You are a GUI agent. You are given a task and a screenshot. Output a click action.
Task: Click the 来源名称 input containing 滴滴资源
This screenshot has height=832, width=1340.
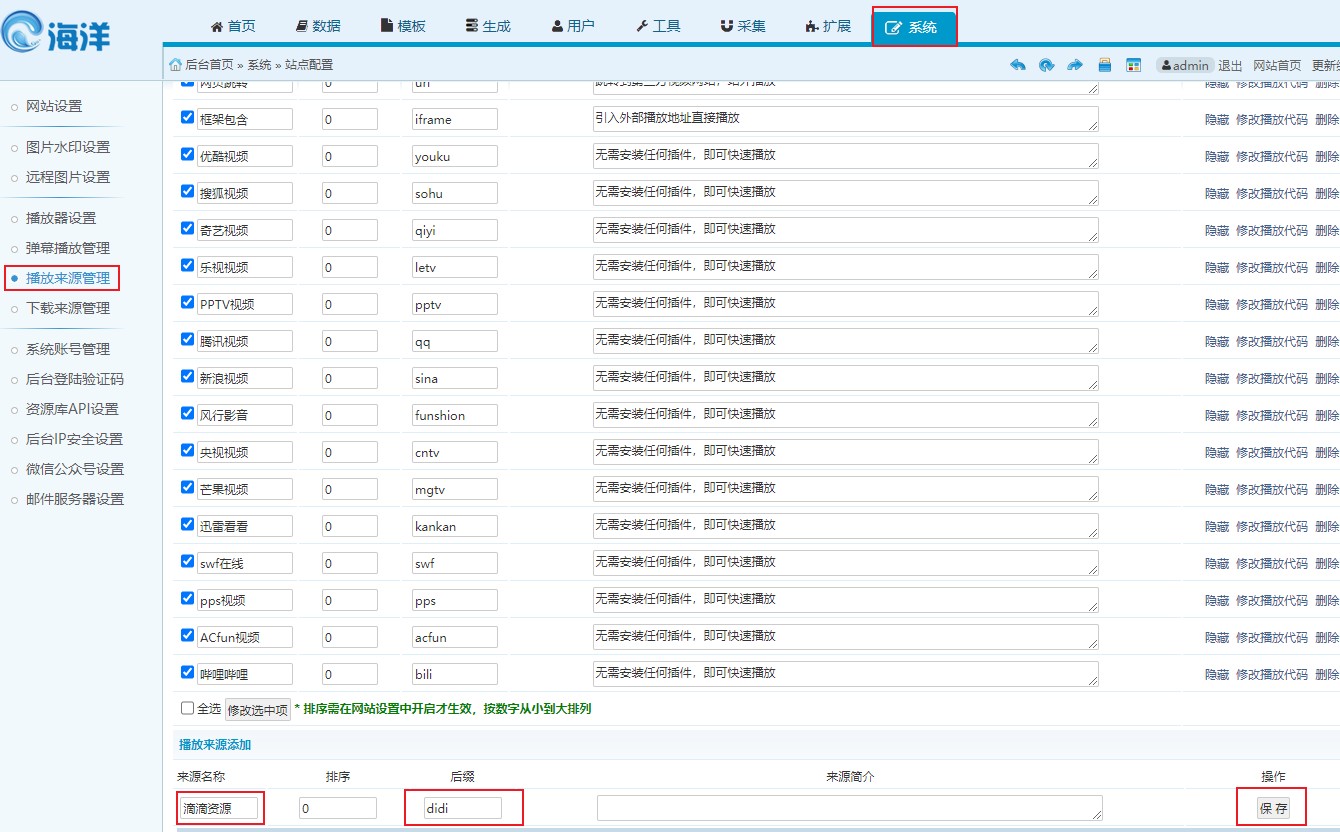click(x=219, y=808)
